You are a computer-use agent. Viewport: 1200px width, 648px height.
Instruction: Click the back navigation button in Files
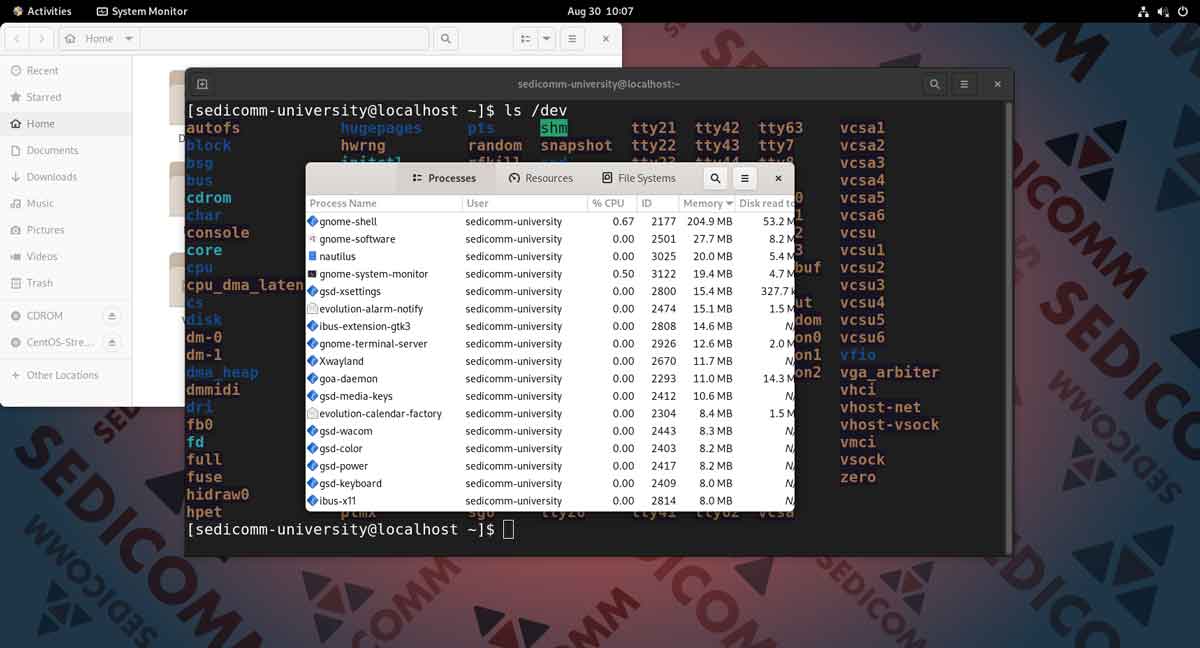tap(16, 38)
